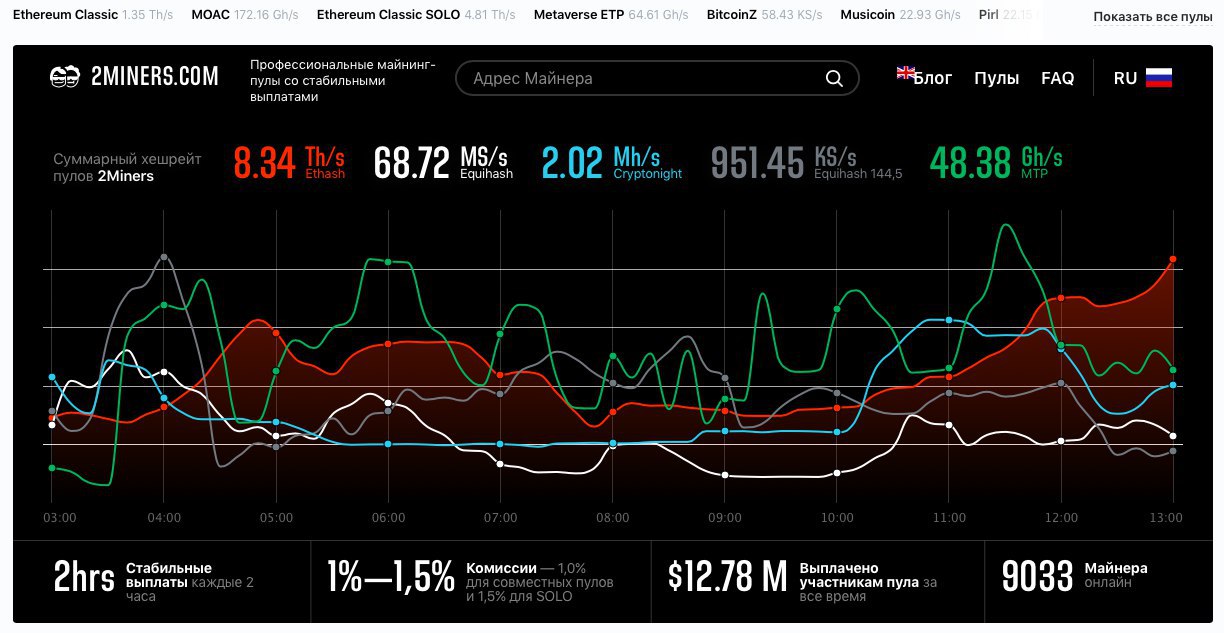1224x633 pixels.
Task: Open the MOAC pool link
Action: [x=246, y=16]
